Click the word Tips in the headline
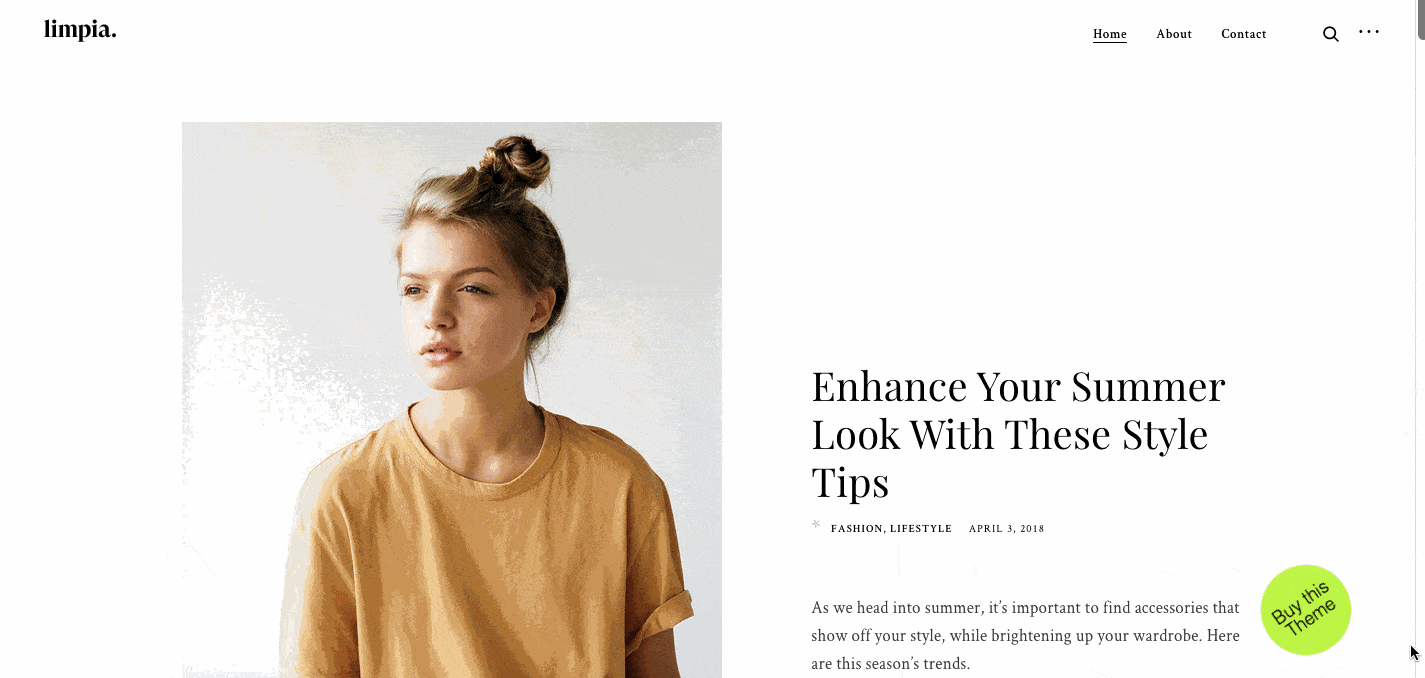Viewport: 1425px width, 678px height. (850, 482)
